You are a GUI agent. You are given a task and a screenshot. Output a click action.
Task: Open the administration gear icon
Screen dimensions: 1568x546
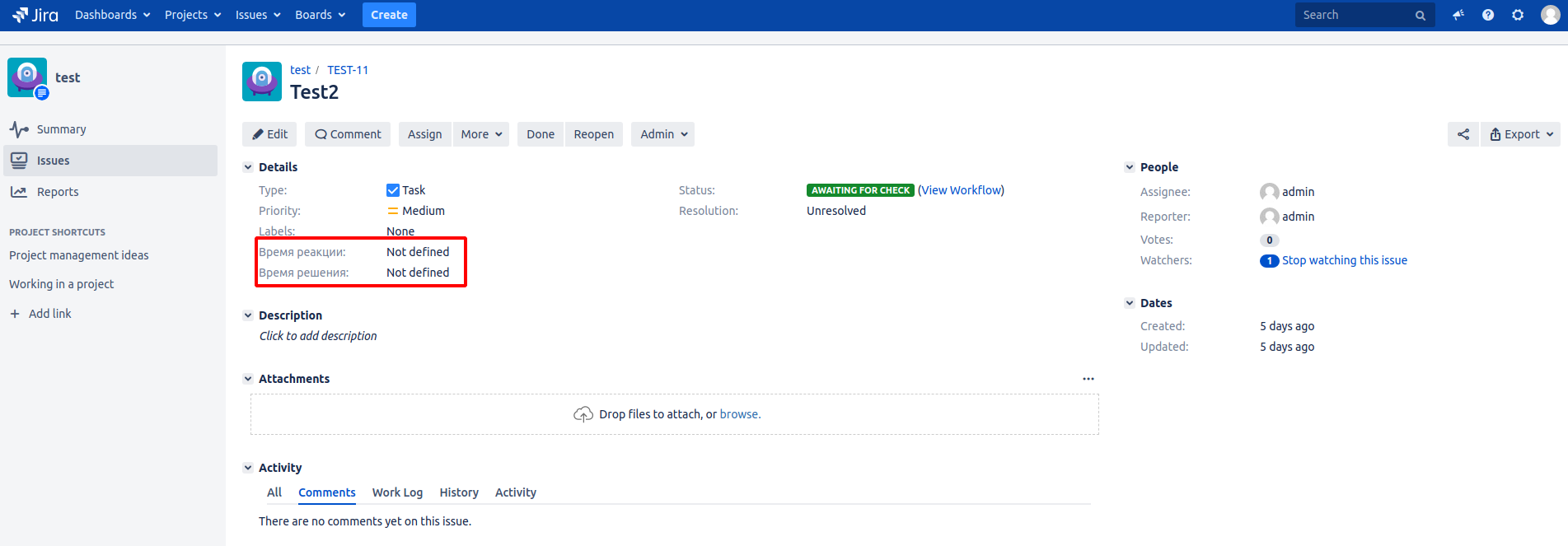point(1518,15)
